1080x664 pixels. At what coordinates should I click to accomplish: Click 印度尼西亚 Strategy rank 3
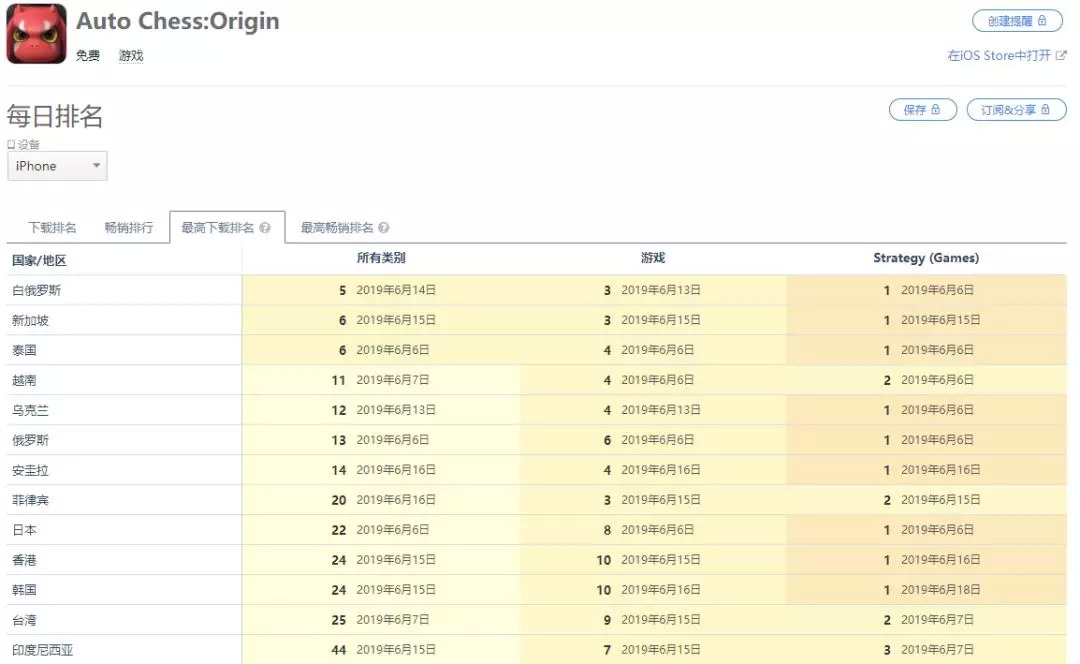pos(887,650)
